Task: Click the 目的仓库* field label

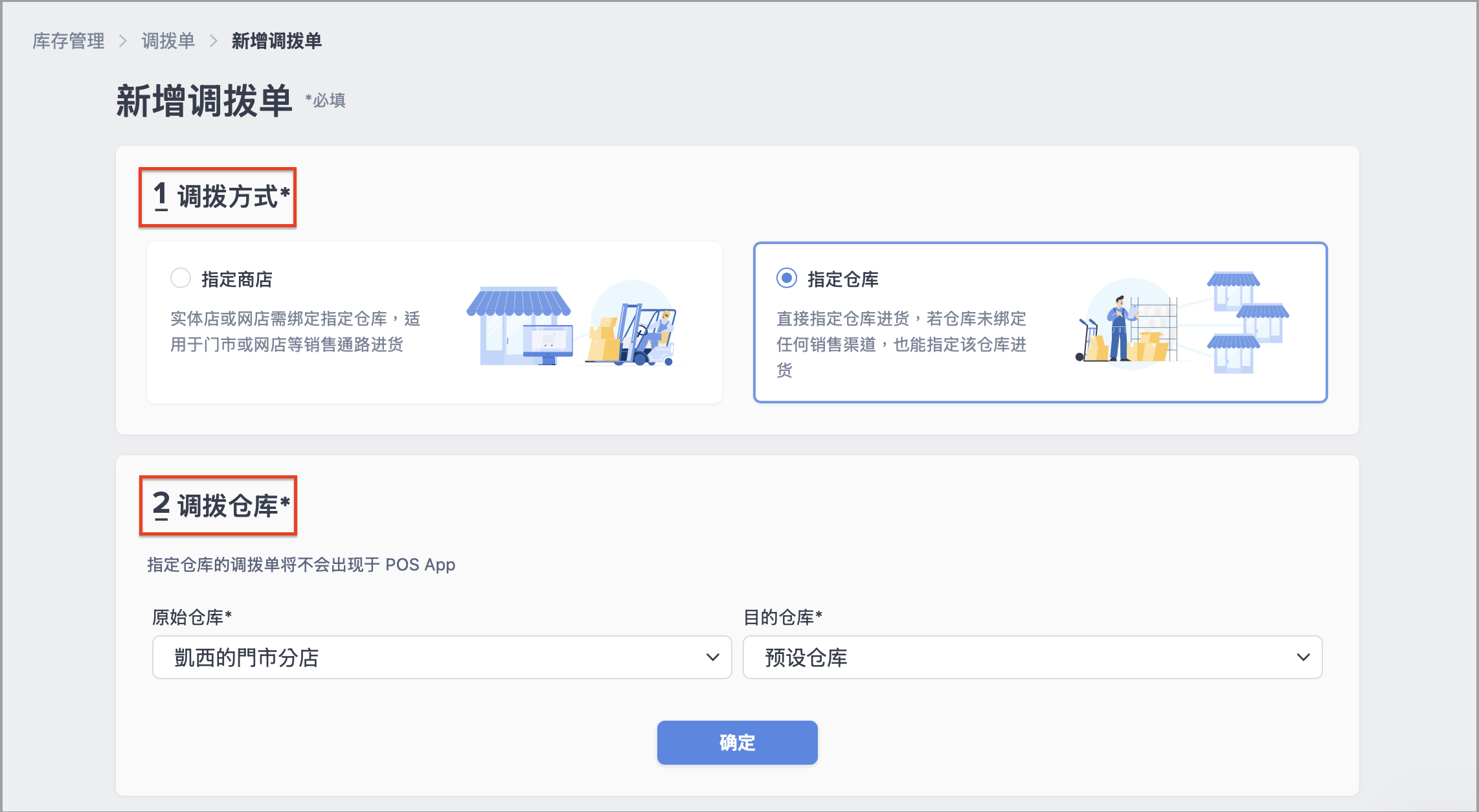Action: click(x=783, y=617)
